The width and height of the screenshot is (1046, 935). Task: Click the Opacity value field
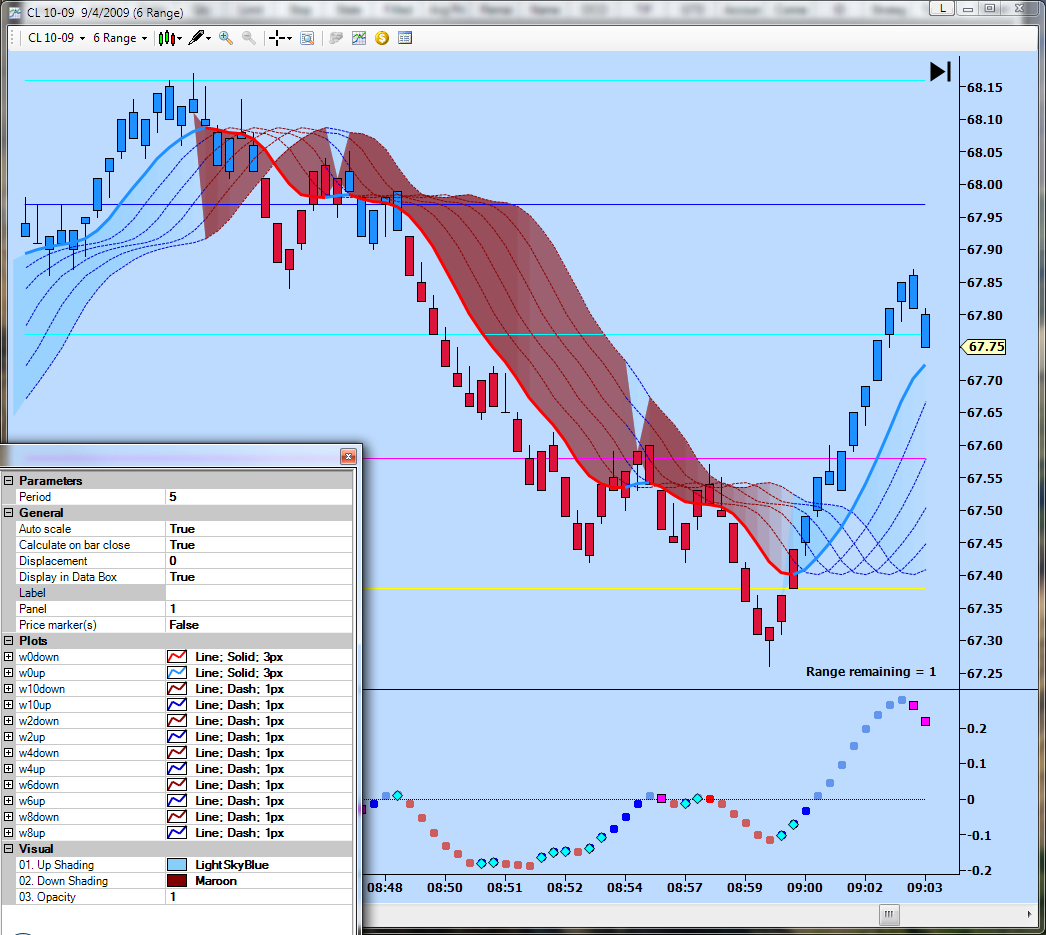tap(259, 897)
